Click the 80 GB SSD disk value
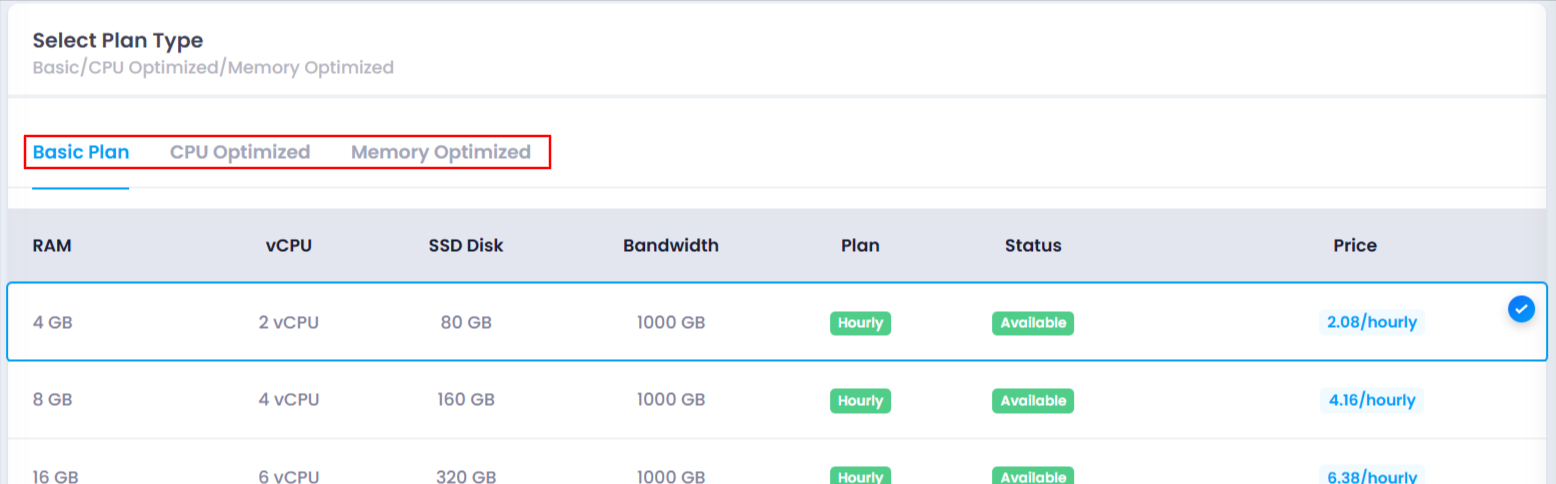 click(x=466, y=323)
